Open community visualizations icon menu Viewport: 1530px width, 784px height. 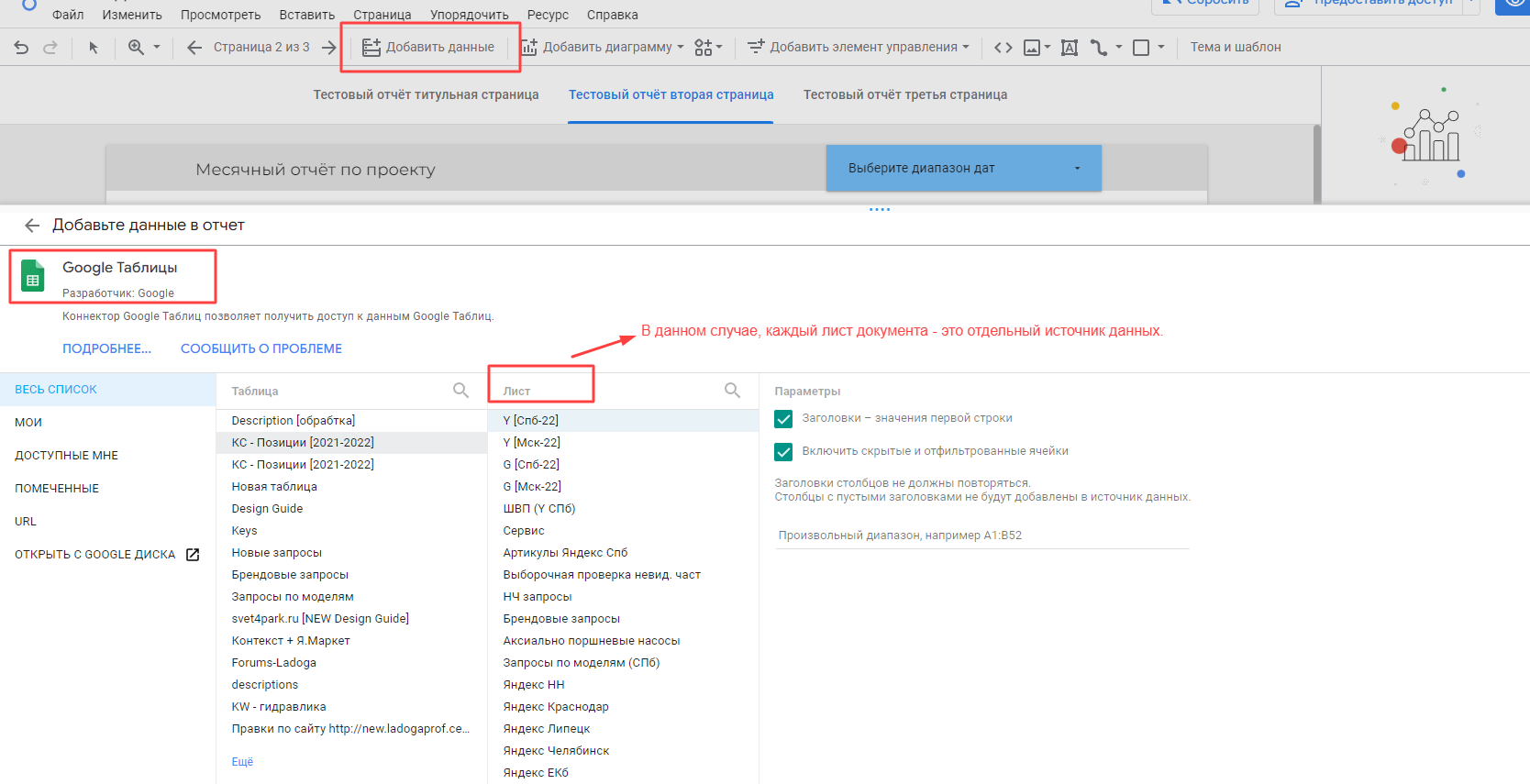(708, 48)
